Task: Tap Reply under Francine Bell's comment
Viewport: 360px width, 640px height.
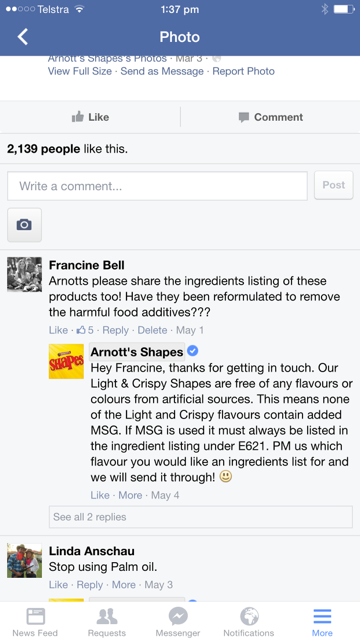Action: point(116,330)
